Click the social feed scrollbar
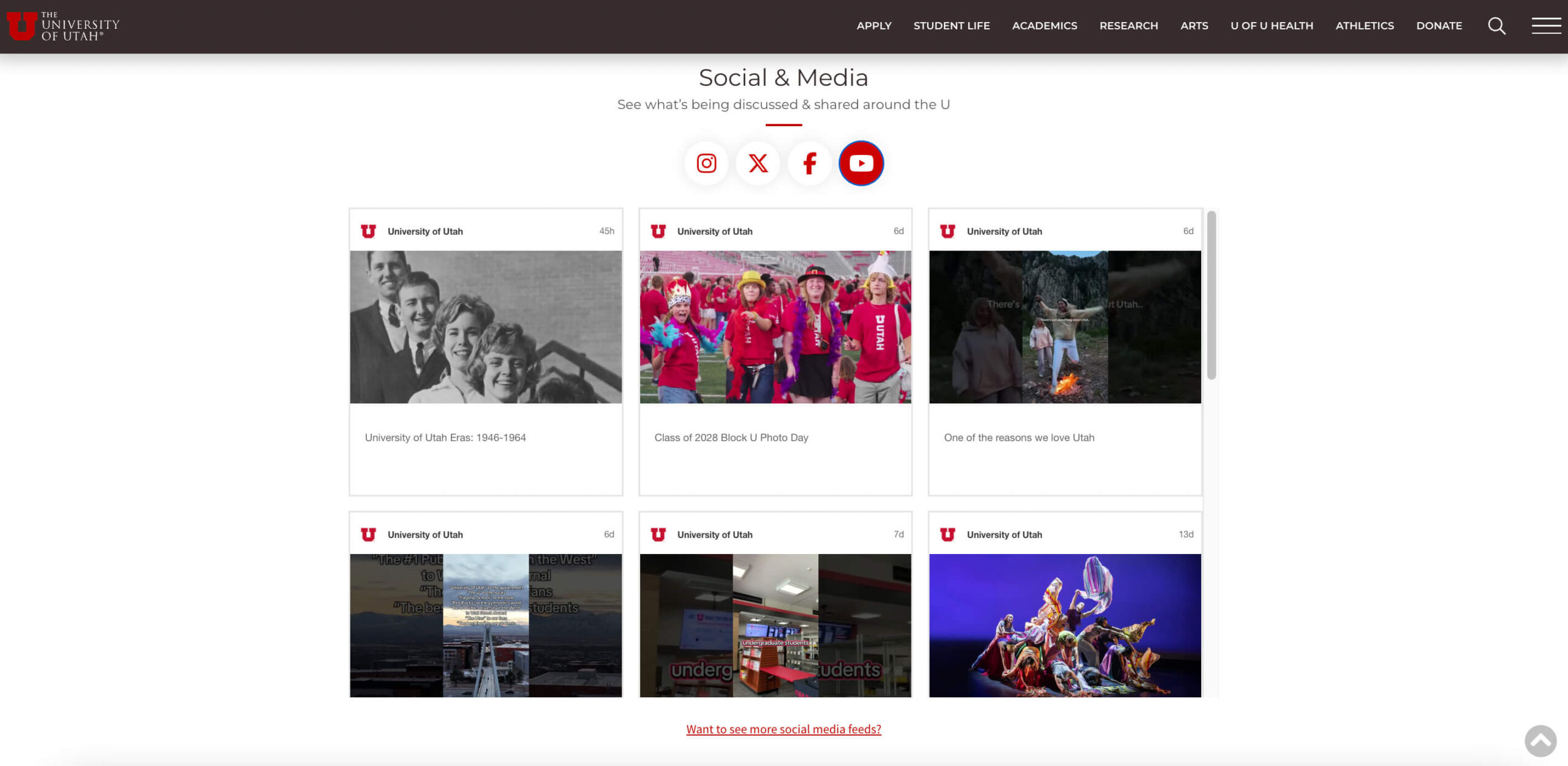This screenshot has height=766, width=1568. [1211, 295]
